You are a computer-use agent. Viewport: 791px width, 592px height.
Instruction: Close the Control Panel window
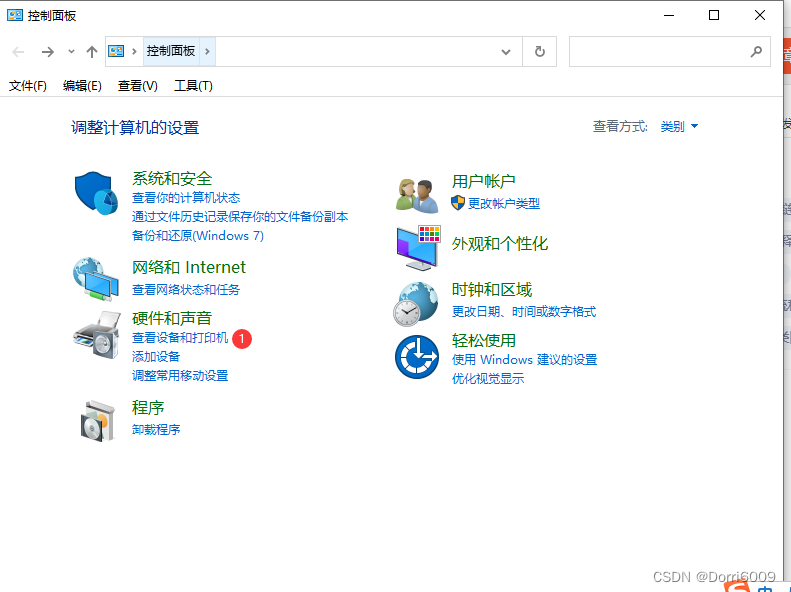[x=760, y=15]
